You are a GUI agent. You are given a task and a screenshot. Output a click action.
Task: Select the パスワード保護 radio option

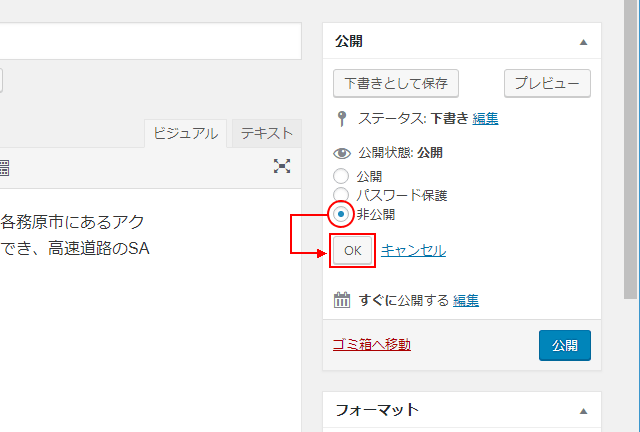pos(341,195)
